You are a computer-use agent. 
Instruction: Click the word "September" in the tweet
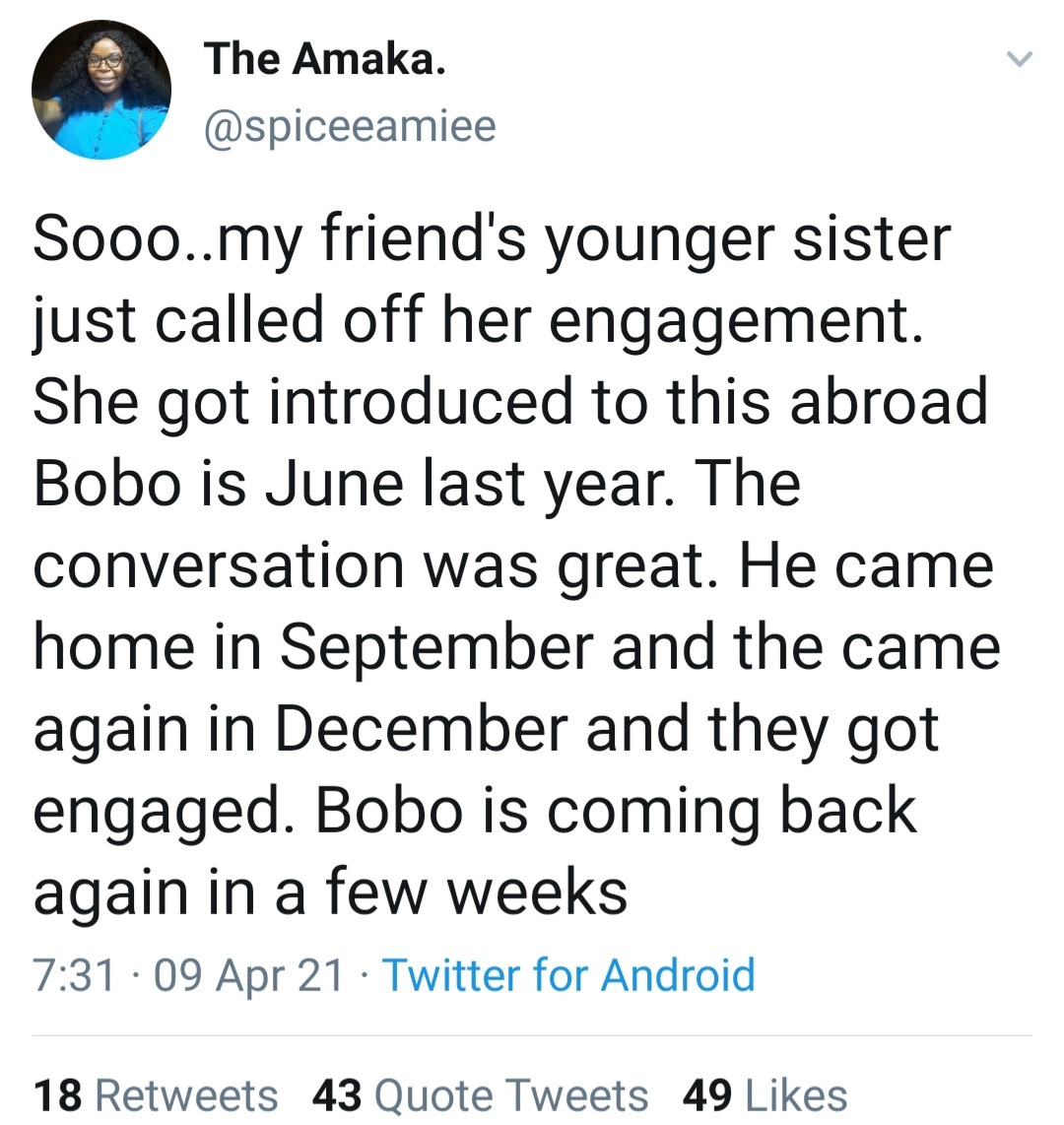435,647
